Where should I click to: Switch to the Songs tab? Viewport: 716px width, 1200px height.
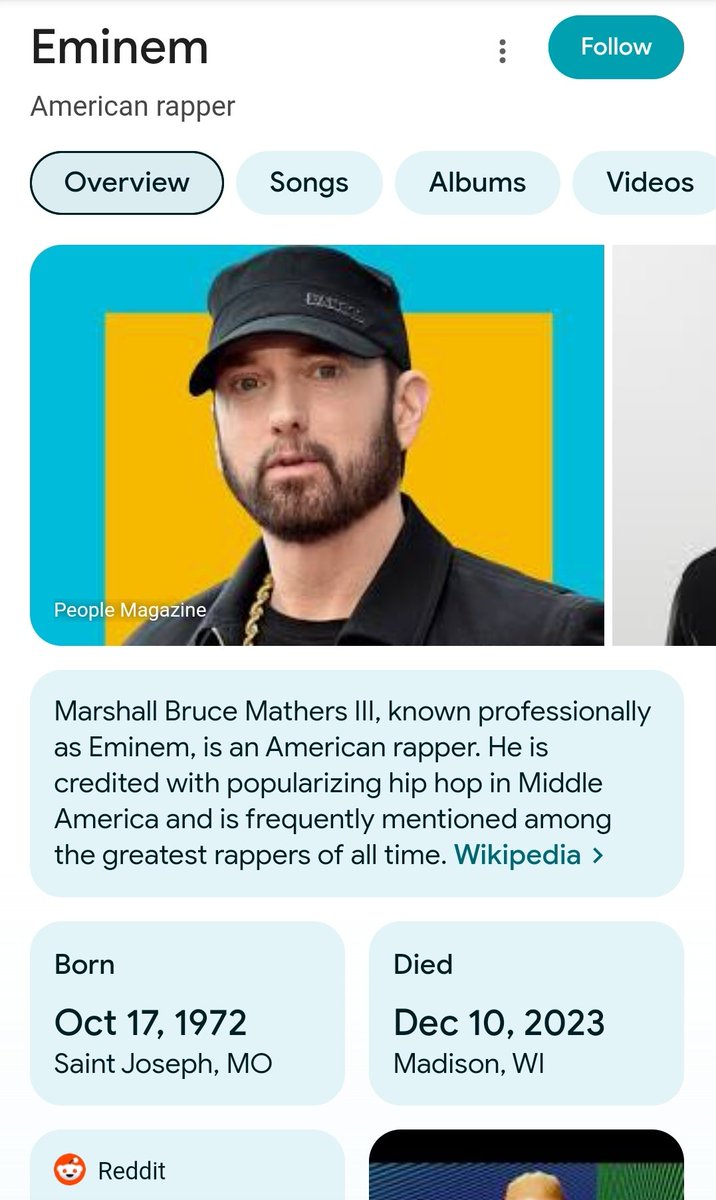[309, 182]
